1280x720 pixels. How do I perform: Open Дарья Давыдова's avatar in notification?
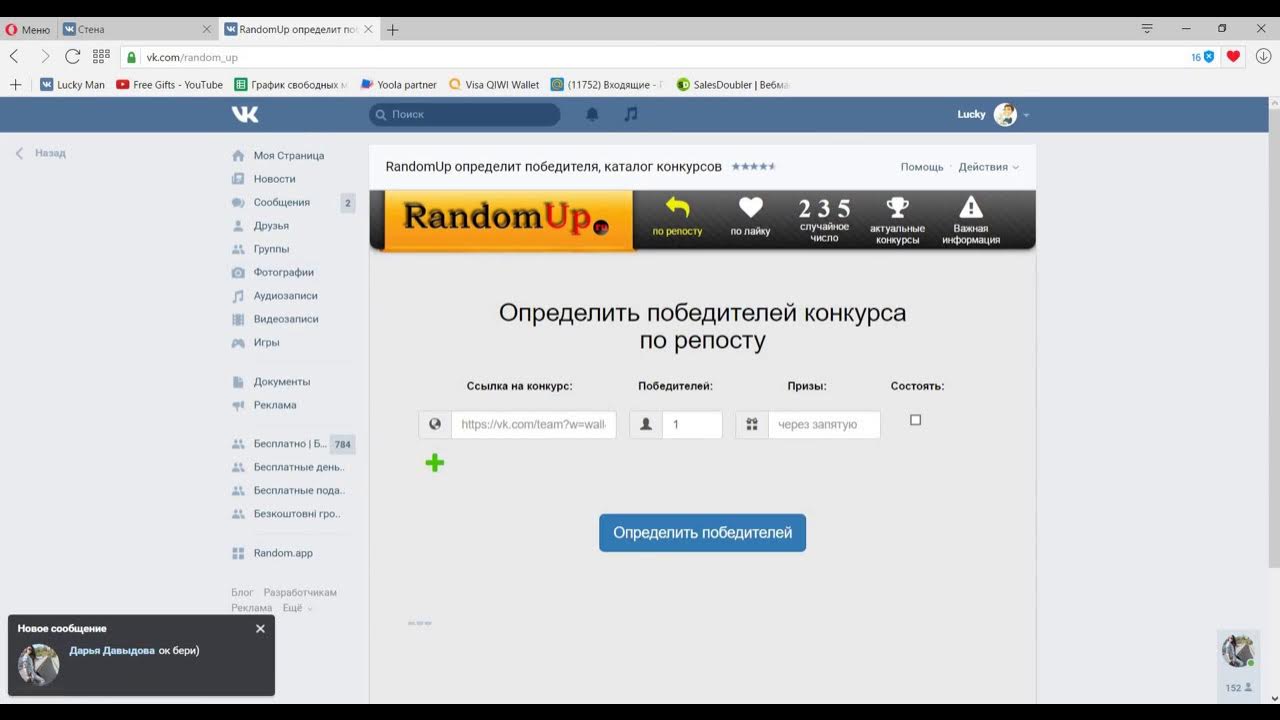[39, 664]
